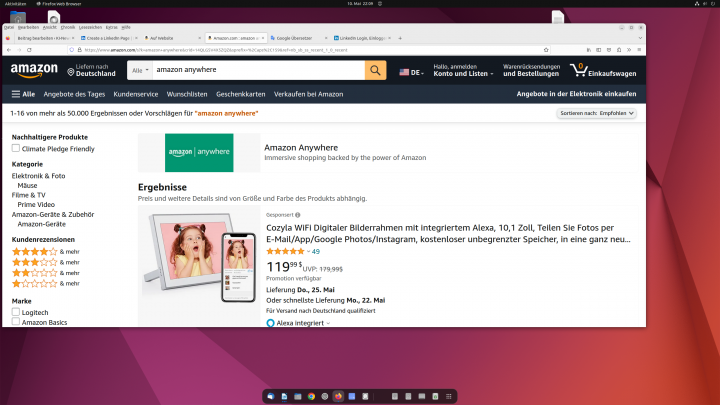Viewport: 720px width, 405px height.
Task: Click the home folder desktop icon
Action: [18, 18]
